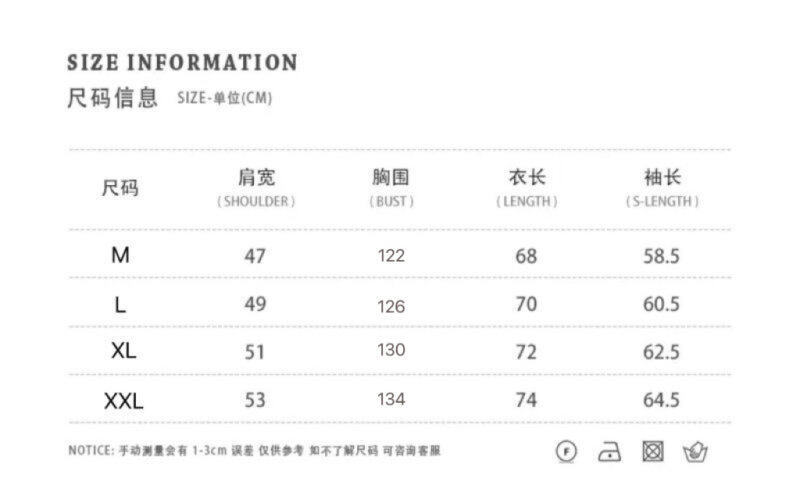The image size is (800, 481).
Task: Select the 袖长 S-LENGTH column header
Action: pos(662,188)
